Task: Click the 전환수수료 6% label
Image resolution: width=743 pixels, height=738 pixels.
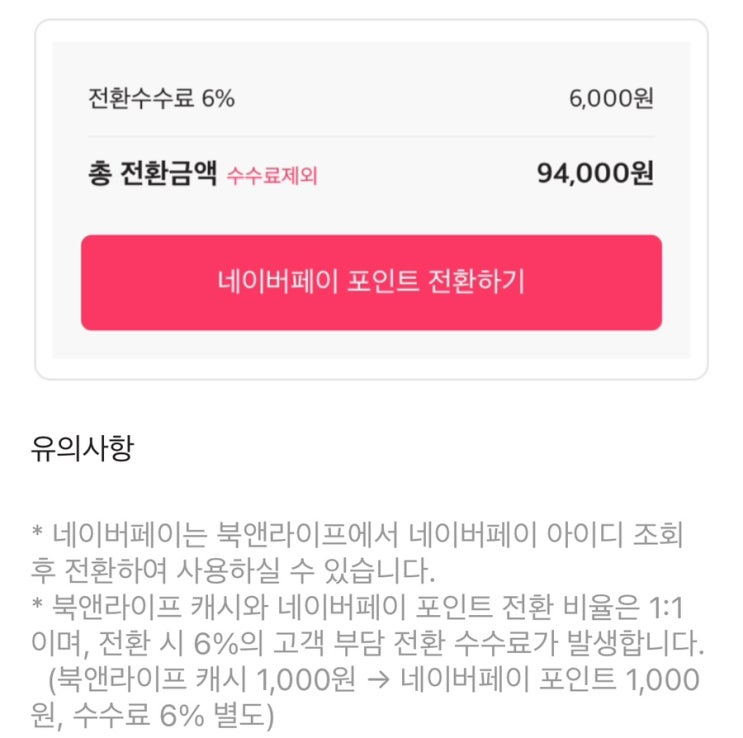Action: click(161, 98)
